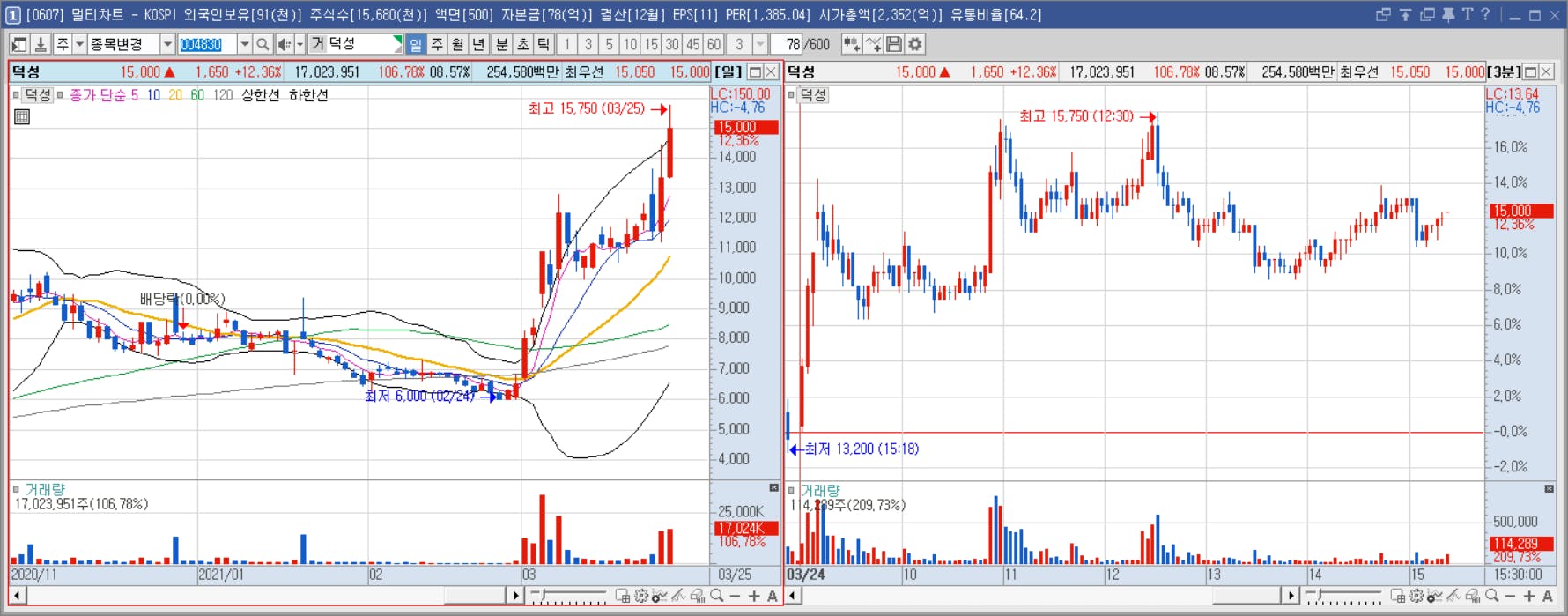Image resolution: width=1568 pixels, height=616 pixels.
Task: Open the 주 type dropdown arrow
Action: pyautogui.click(x=79, y=44)
